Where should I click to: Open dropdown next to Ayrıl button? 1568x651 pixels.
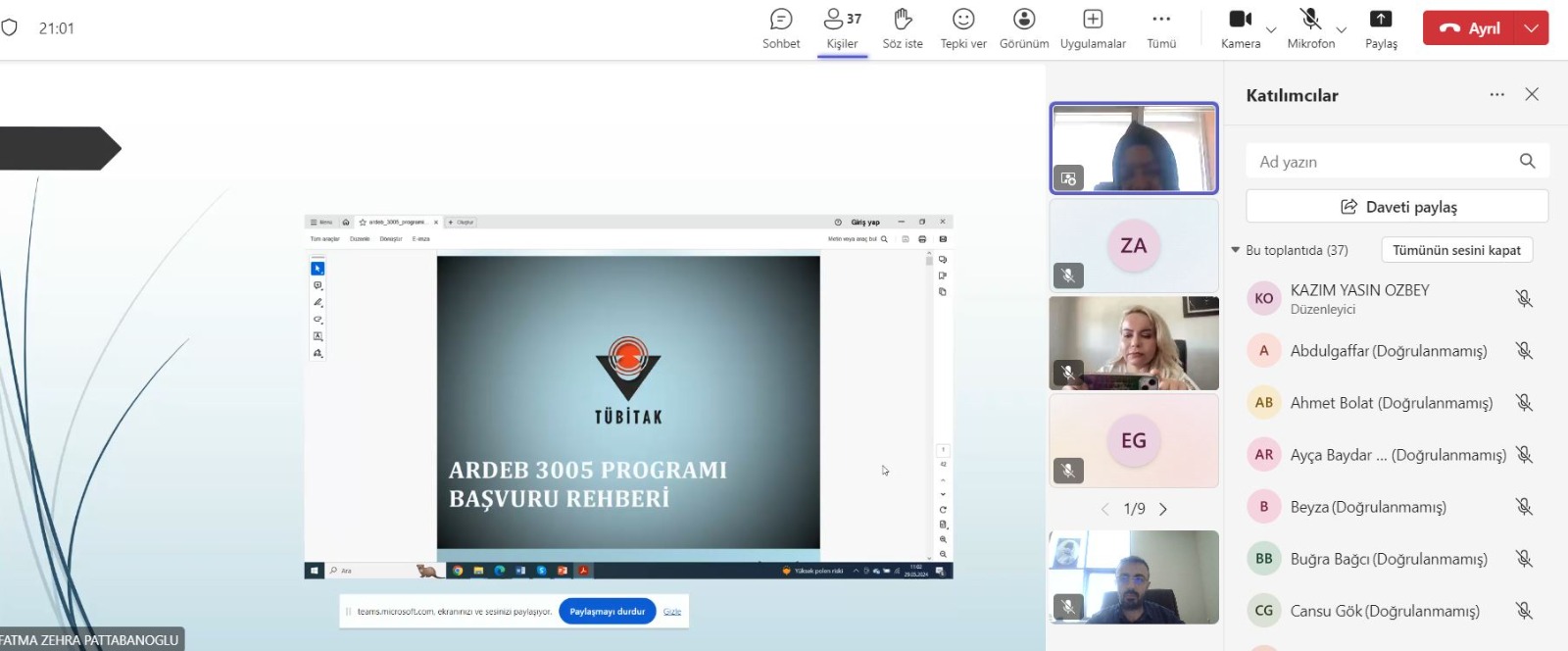tap(1532, 28)
